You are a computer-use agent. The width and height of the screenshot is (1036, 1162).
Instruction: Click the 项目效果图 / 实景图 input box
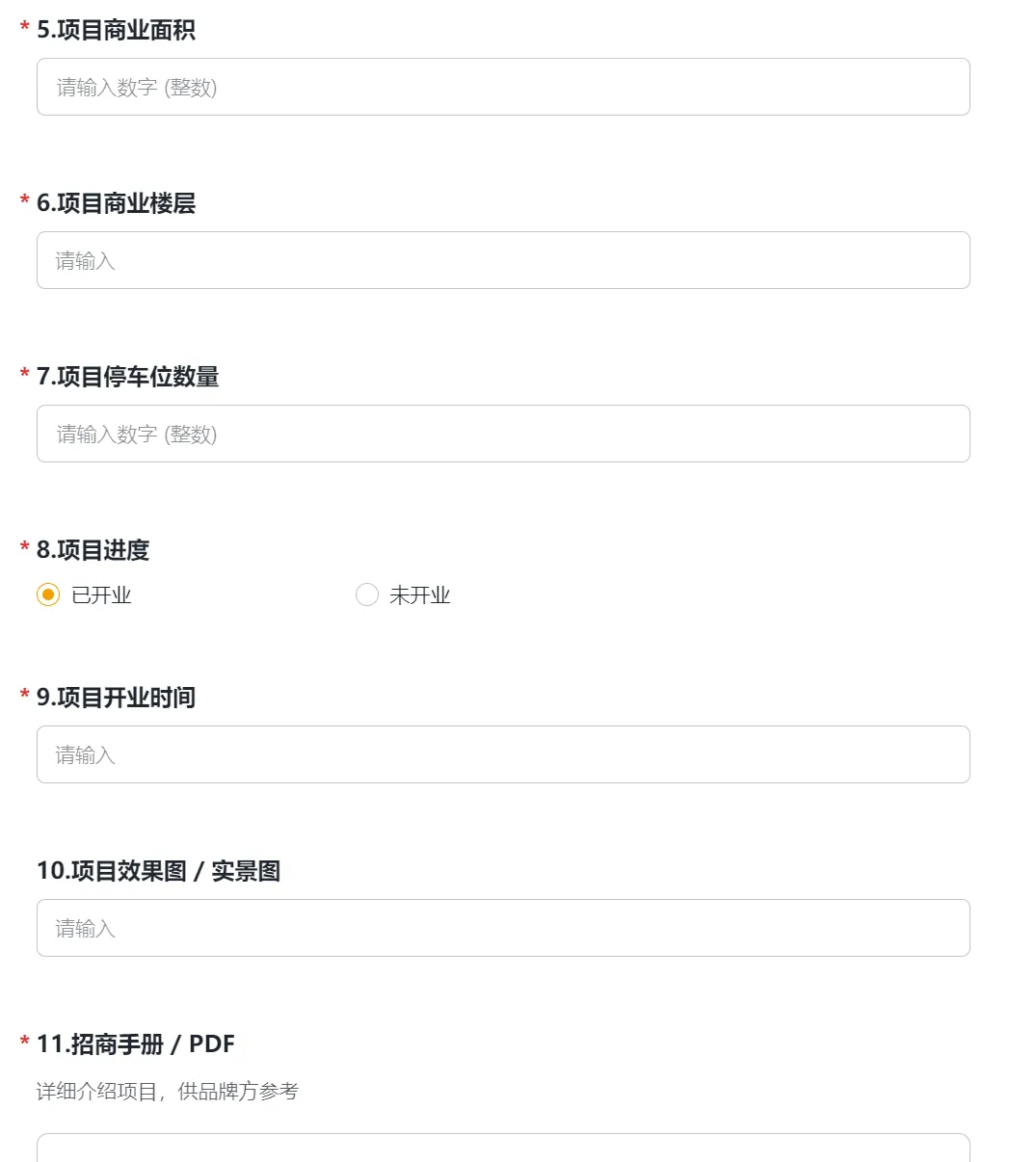pyautogui.click(x=503, y=928)
